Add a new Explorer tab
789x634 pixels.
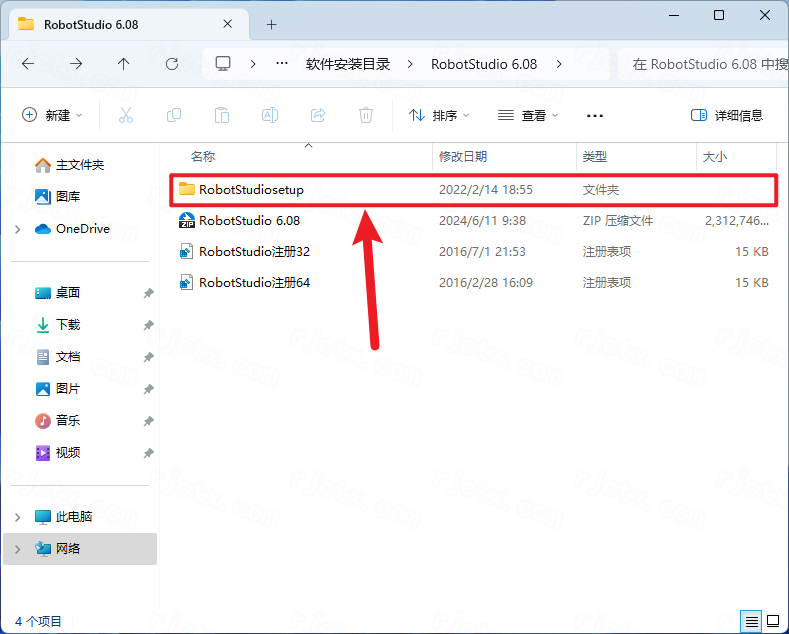272,24
